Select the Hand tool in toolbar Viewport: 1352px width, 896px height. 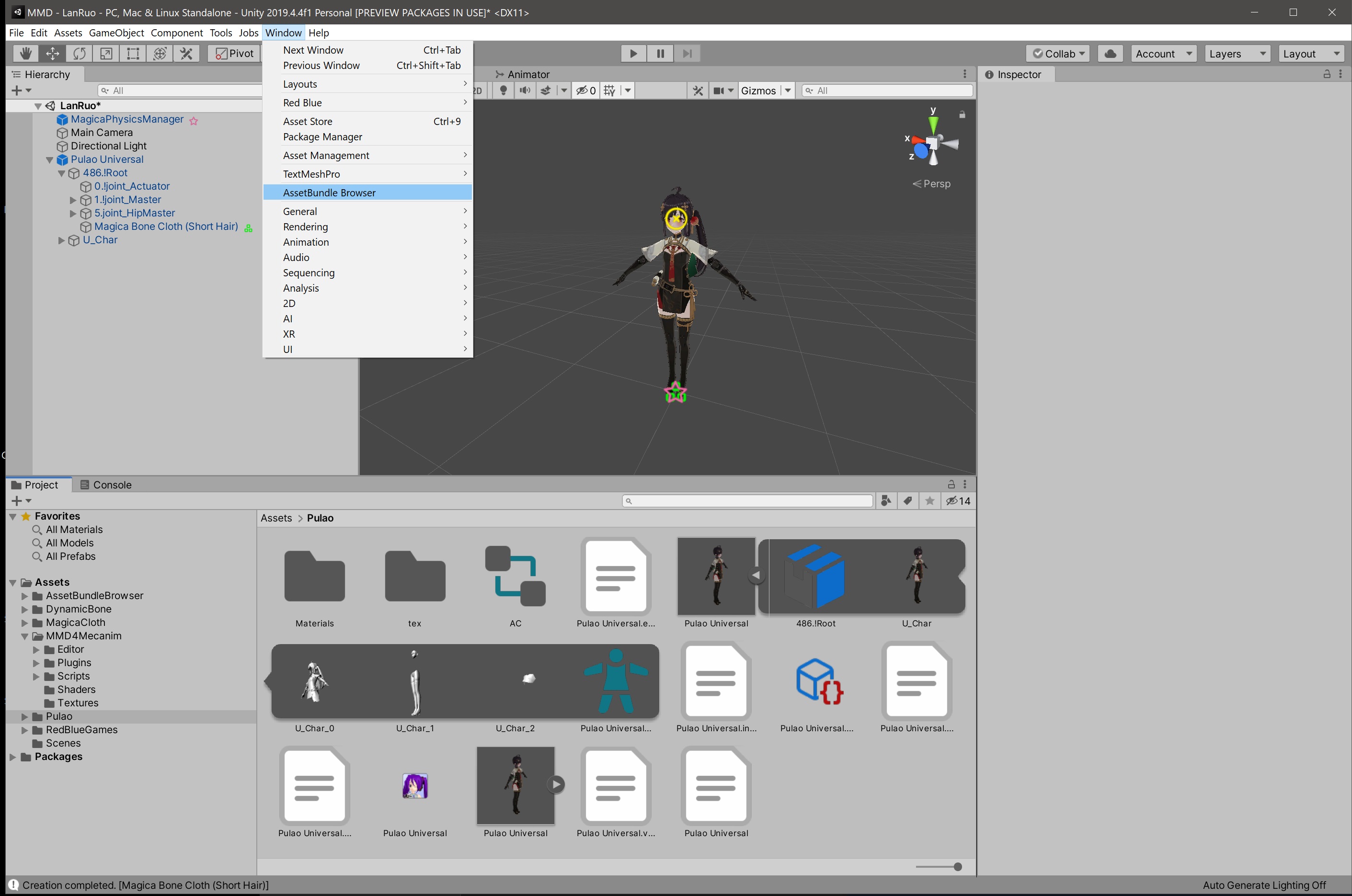coord(25,54)
